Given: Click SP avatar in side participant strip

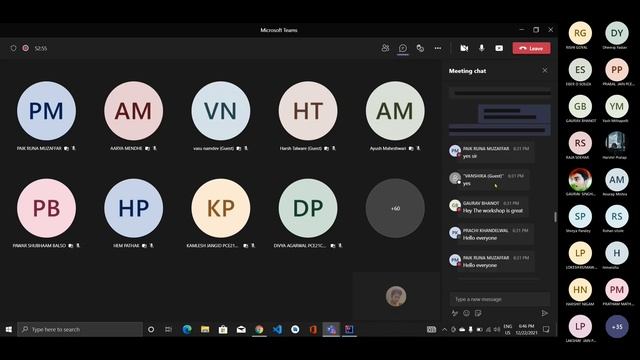Looking at the screenshot, I should (x=580, y=216).
